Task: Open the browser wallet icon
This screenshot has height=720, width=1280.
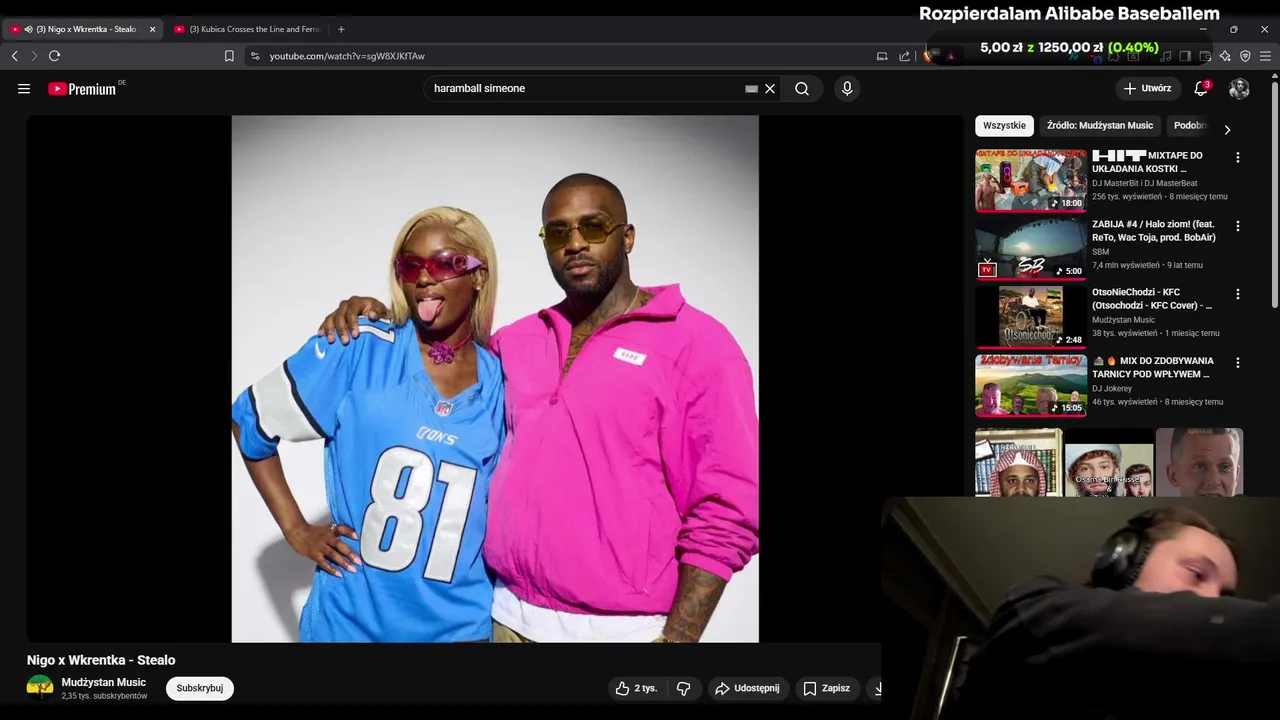Action: 1205,56
